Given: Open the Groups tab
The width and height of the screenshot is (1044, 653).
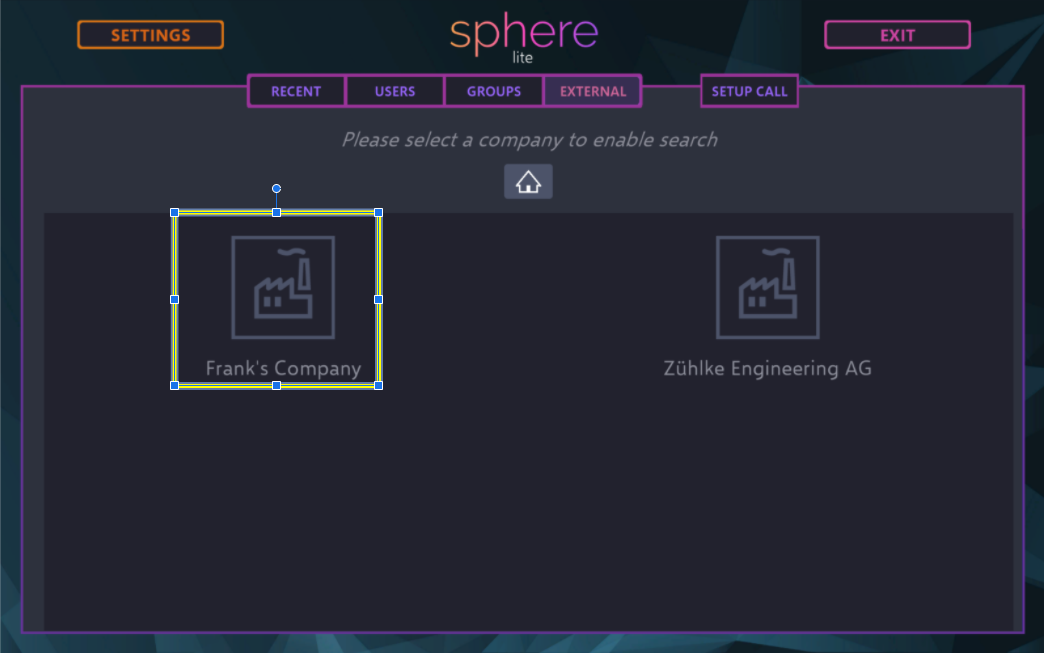Looking at the screenshot, I should click(493, 91).
